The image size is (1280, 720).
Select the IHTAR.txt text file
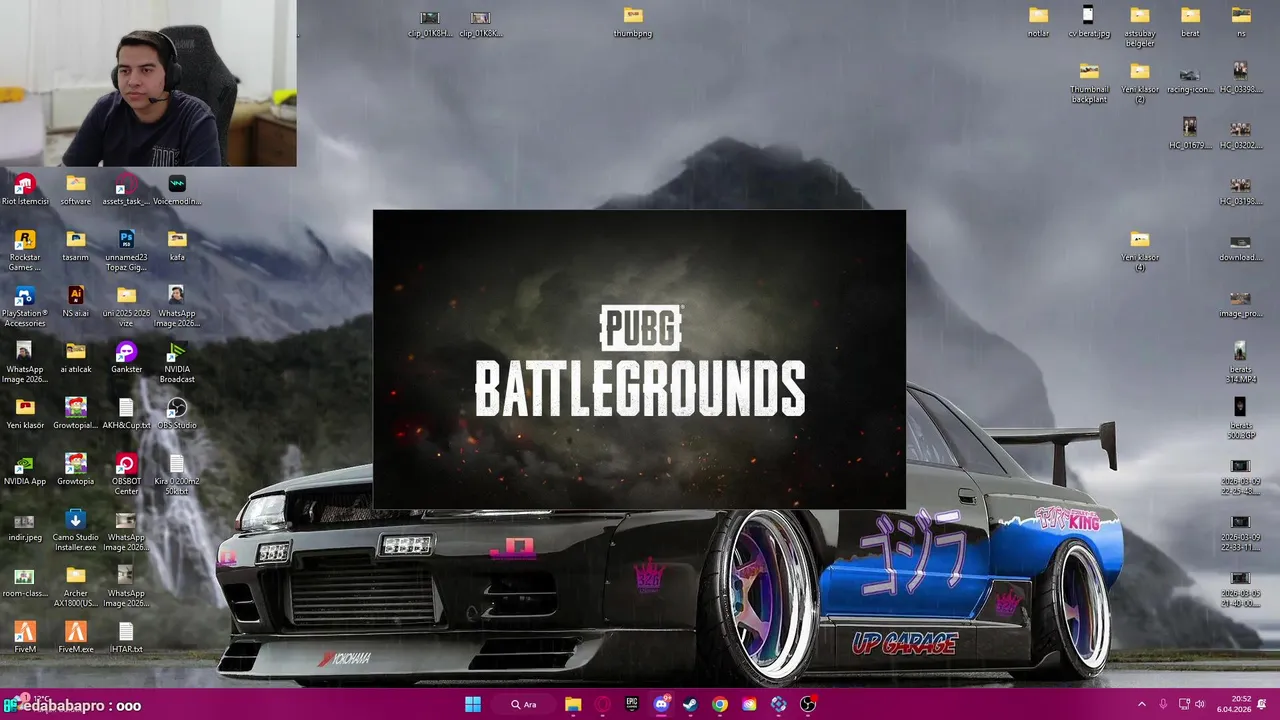[x=126, y=637]
